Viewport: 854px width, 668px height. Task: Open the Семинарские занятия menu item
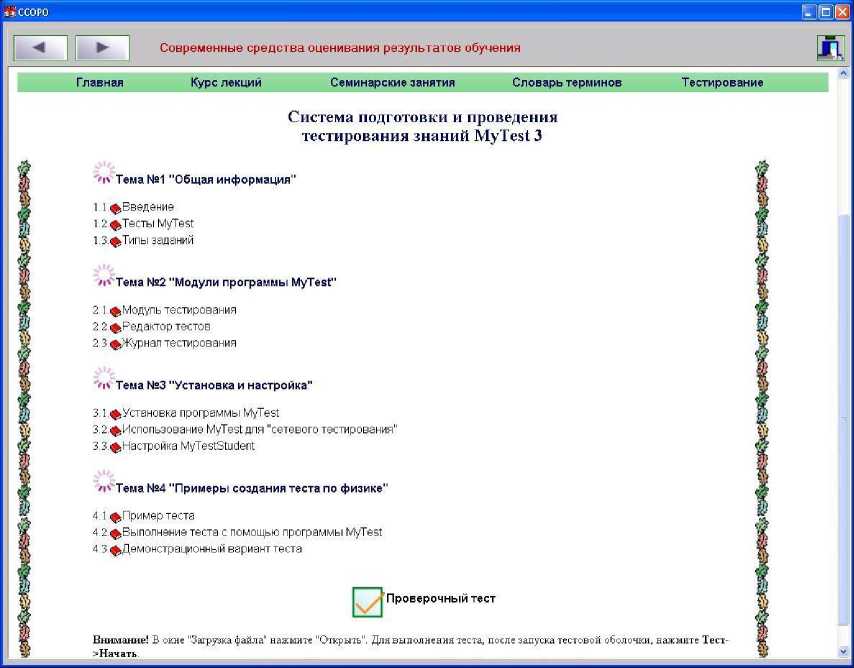pyautogui.click(x=392, y=83)
